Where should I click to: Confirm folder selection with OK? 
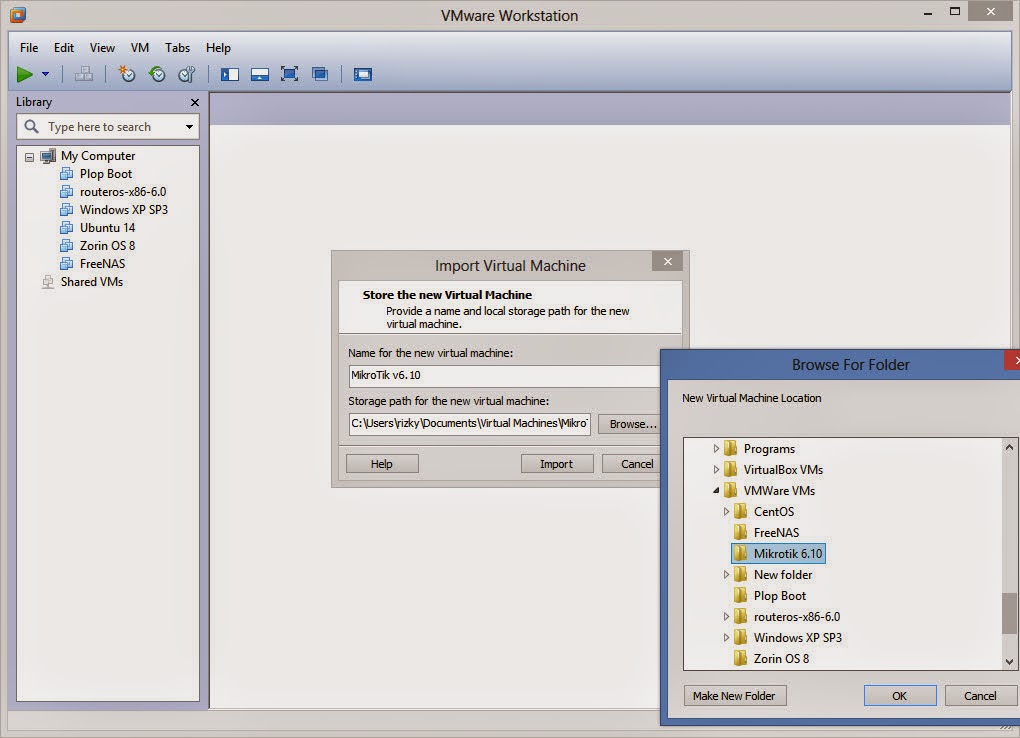(x=900, y=696)
